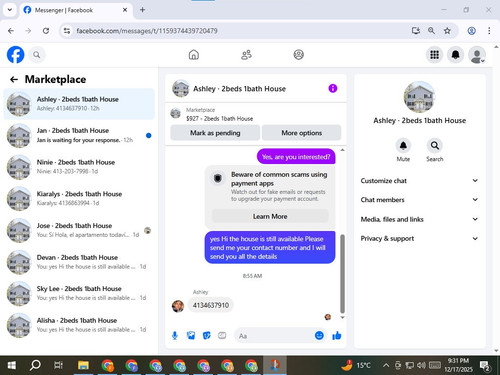Open Windows taskbar search
500x375 pixels.
point(35,365)
